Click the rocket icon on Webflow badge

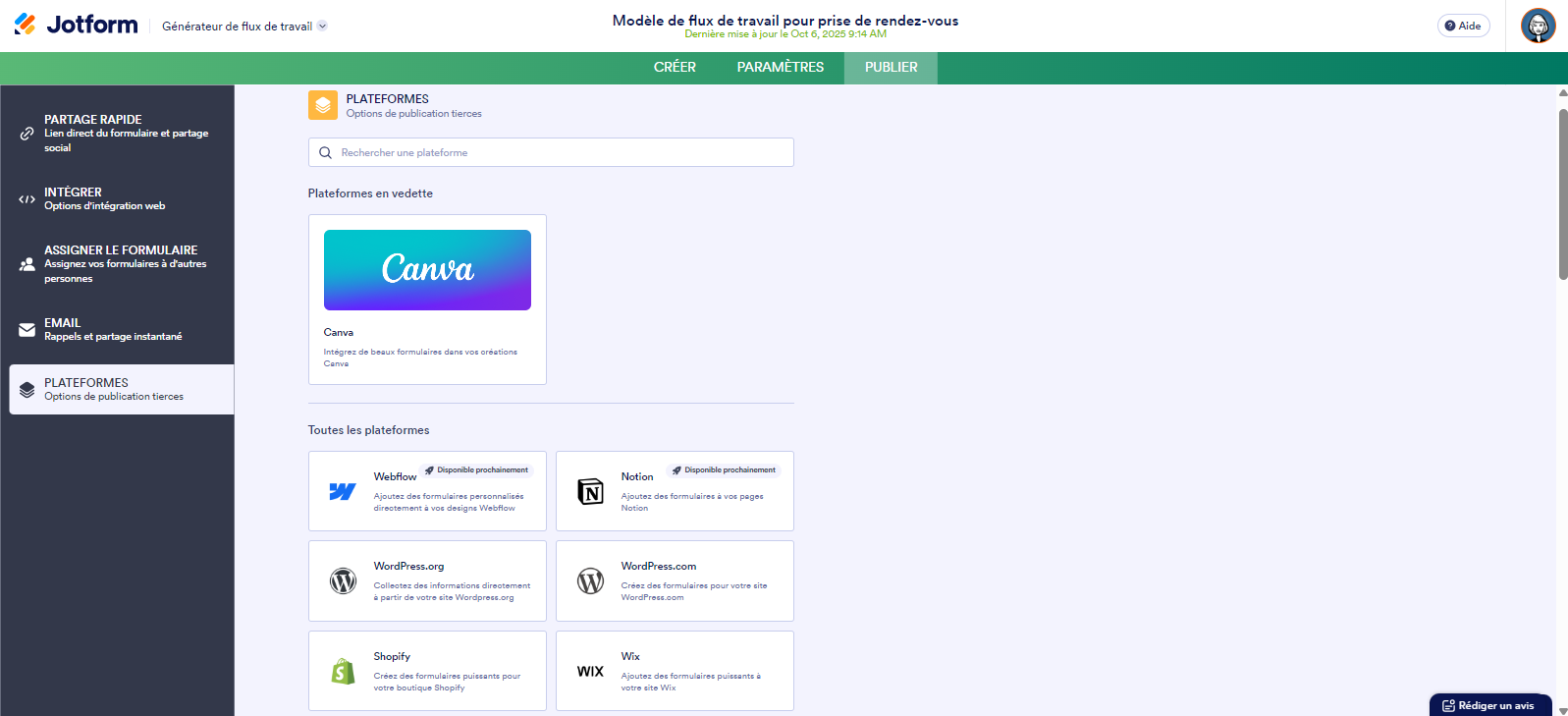tap(429, 470)
